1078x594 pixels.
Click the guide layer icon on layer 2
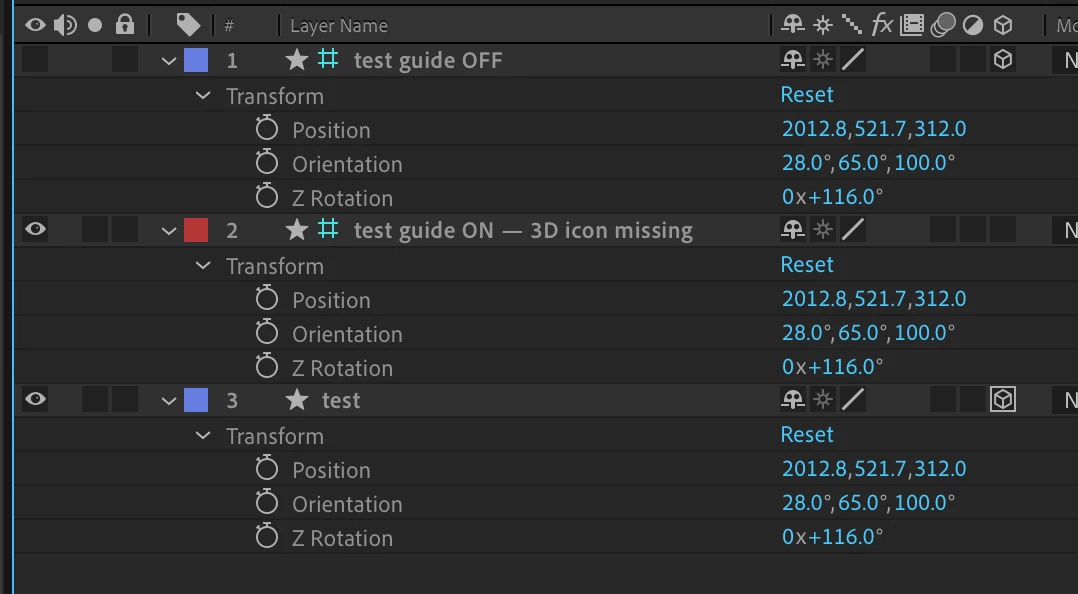(x=328, y=230)
